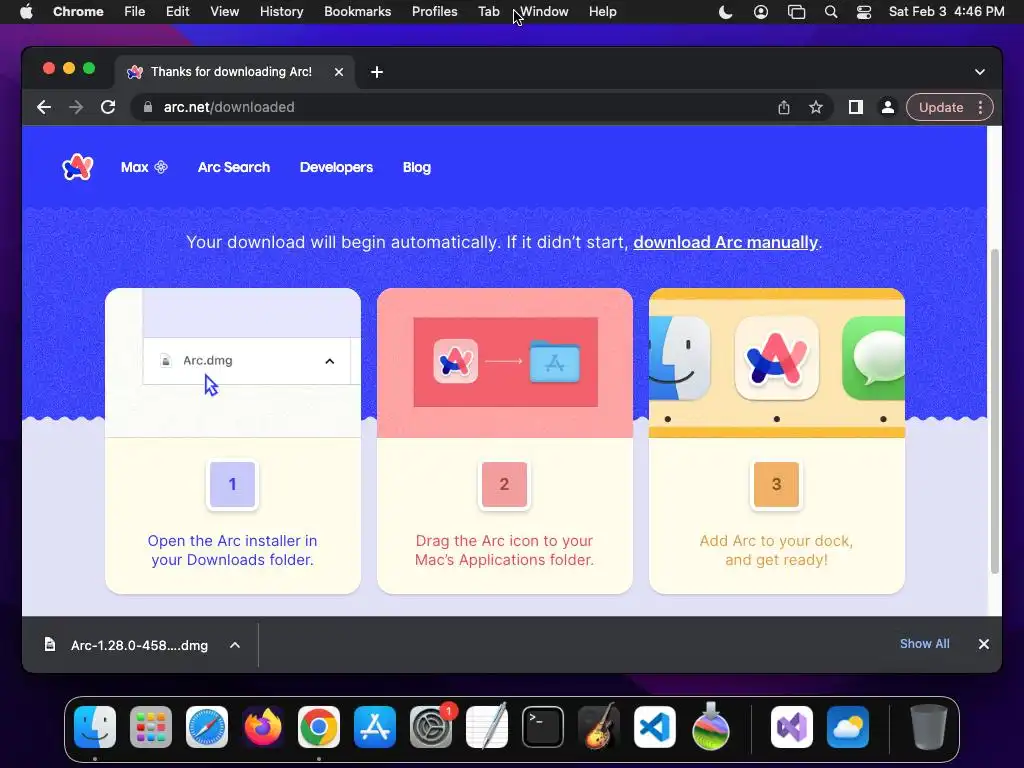
Task: Open the App Store from the dock
Action: coord(375,727)
